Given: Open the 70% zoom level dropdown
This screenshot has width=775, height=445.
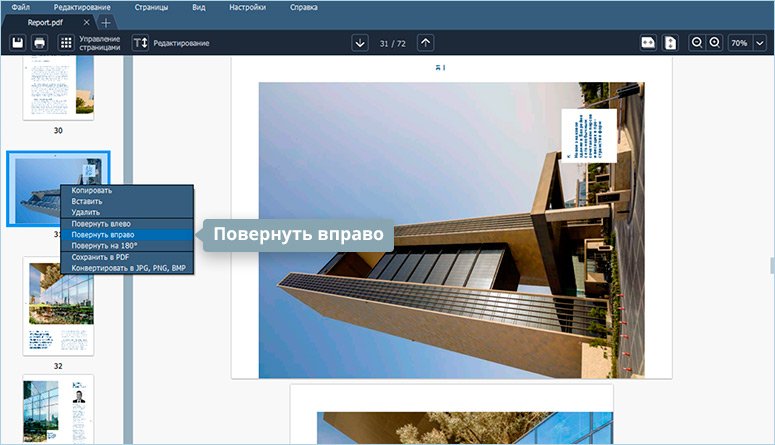Looking at the screenshot, I should (x=760, y=43).
